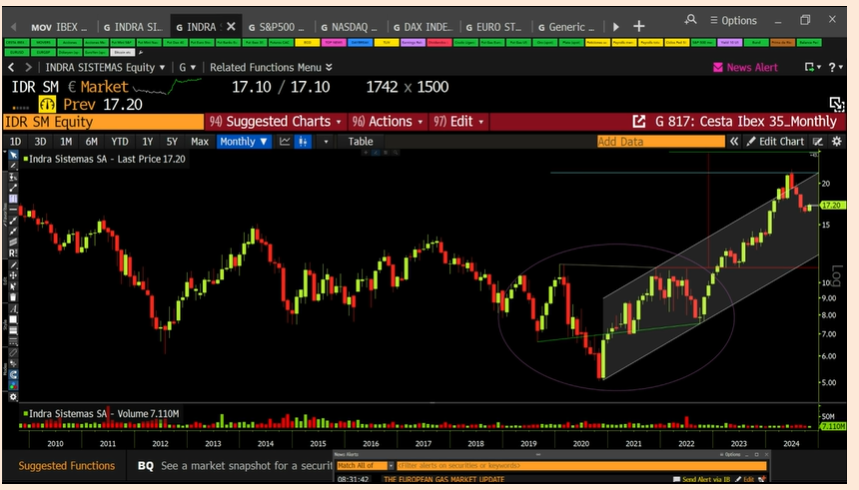Image resolution: width=859 pixels, height=490 pixels.
Task: Open the dashed line style icon
Action: pyautogui.click(x=13, y=341)
